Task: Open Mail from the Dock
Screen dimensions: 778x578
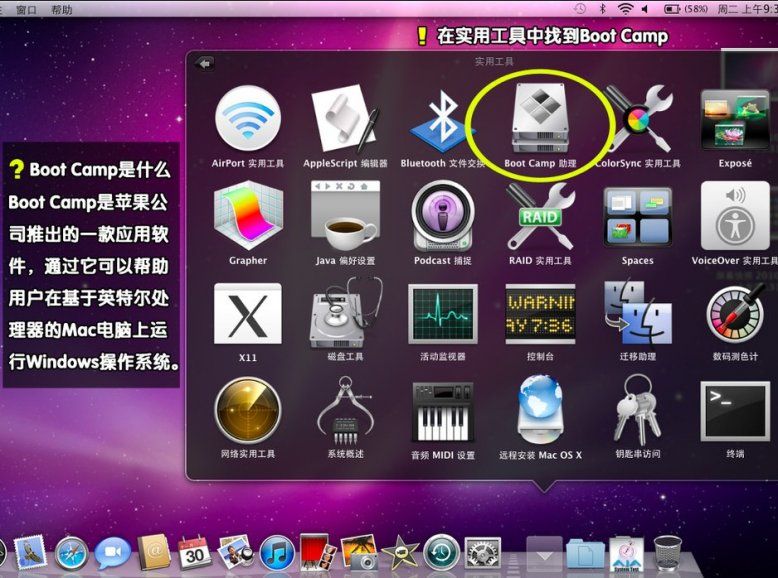Action: tap(30, 553)
